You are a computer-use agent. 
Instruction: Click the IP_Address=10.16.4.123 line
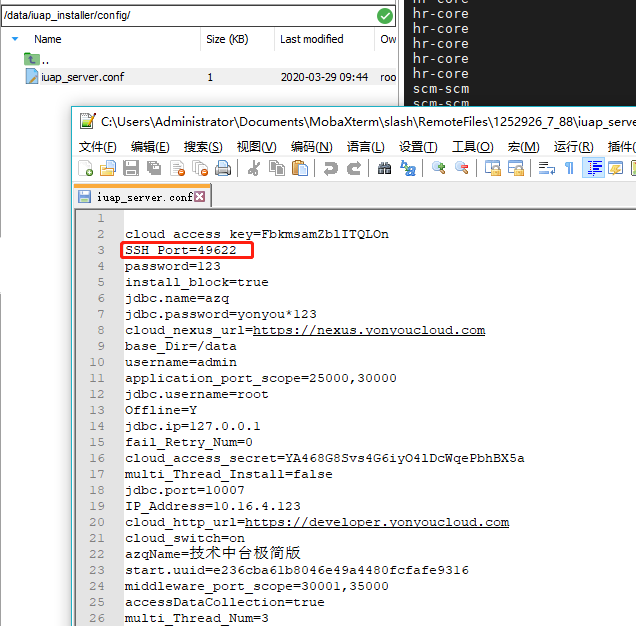[213, 506]
